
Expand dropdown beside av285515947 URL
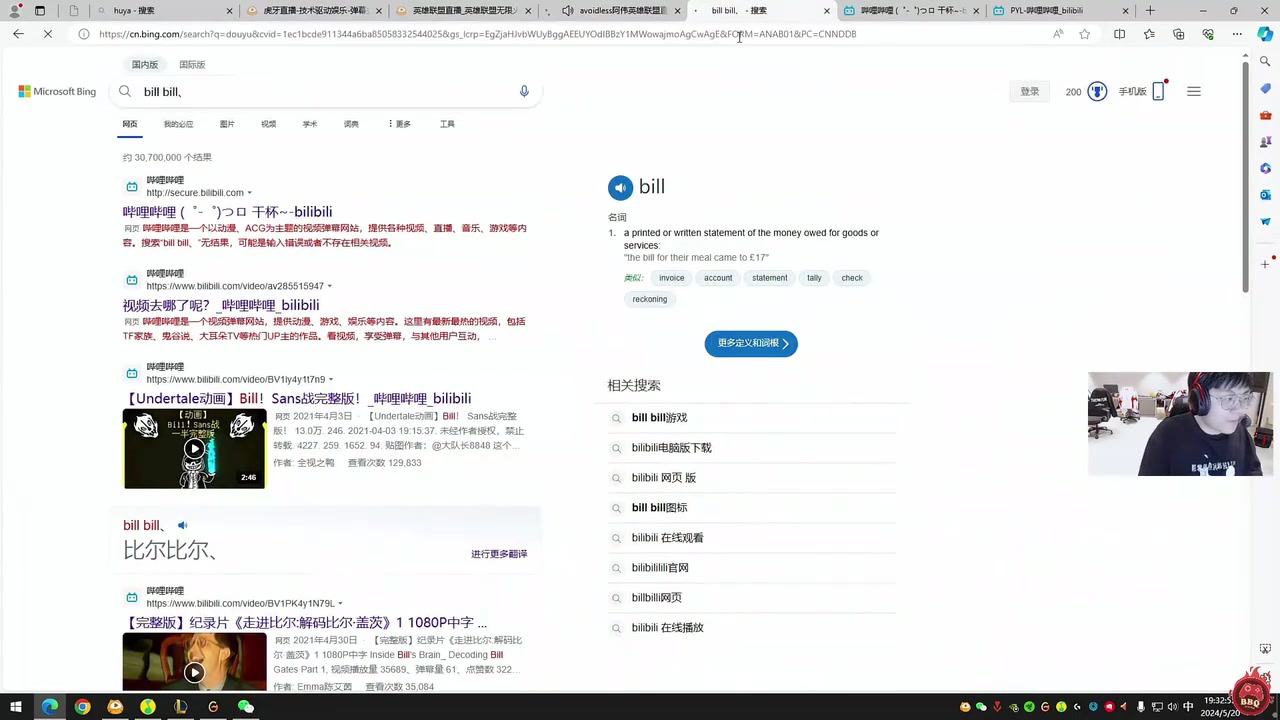pyautogui.click(x=330, y=286)
